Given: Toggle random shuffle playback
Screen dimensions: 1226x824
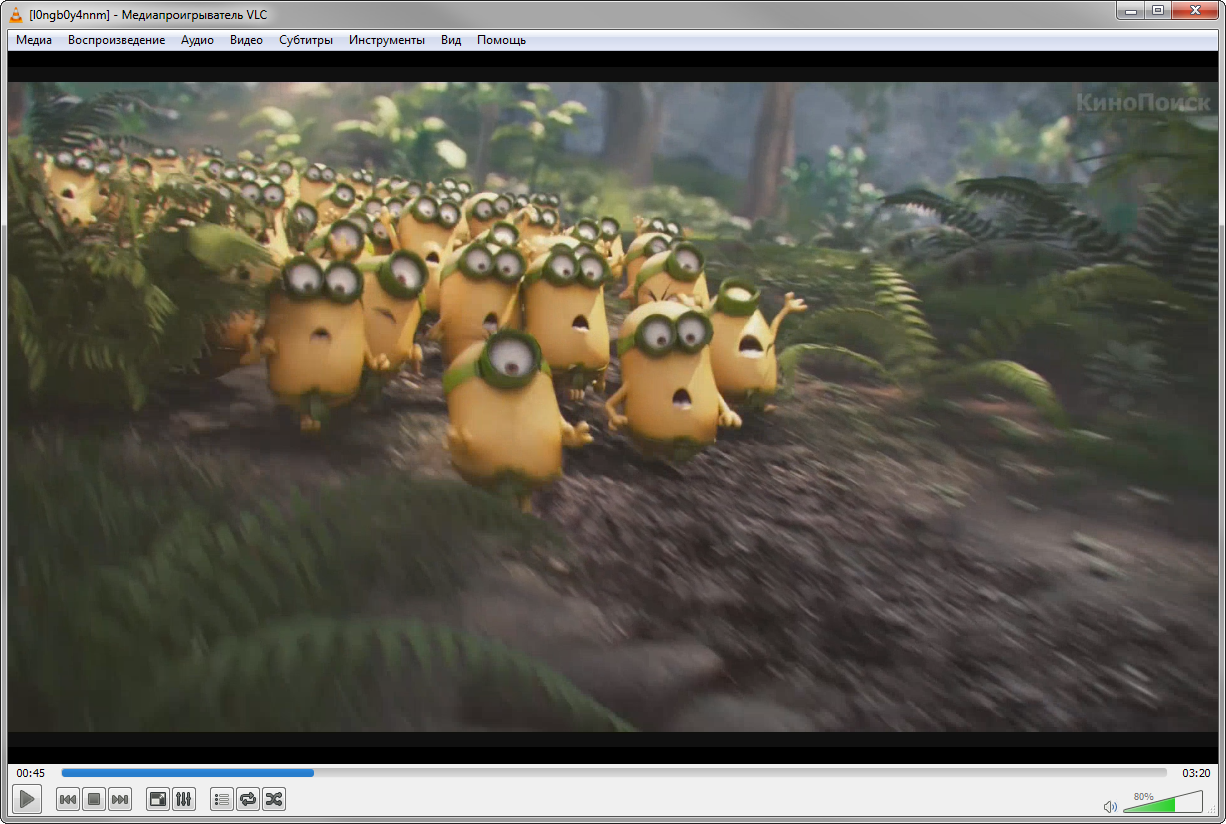Looking at the screenshot, I should (x=274, y=799).
